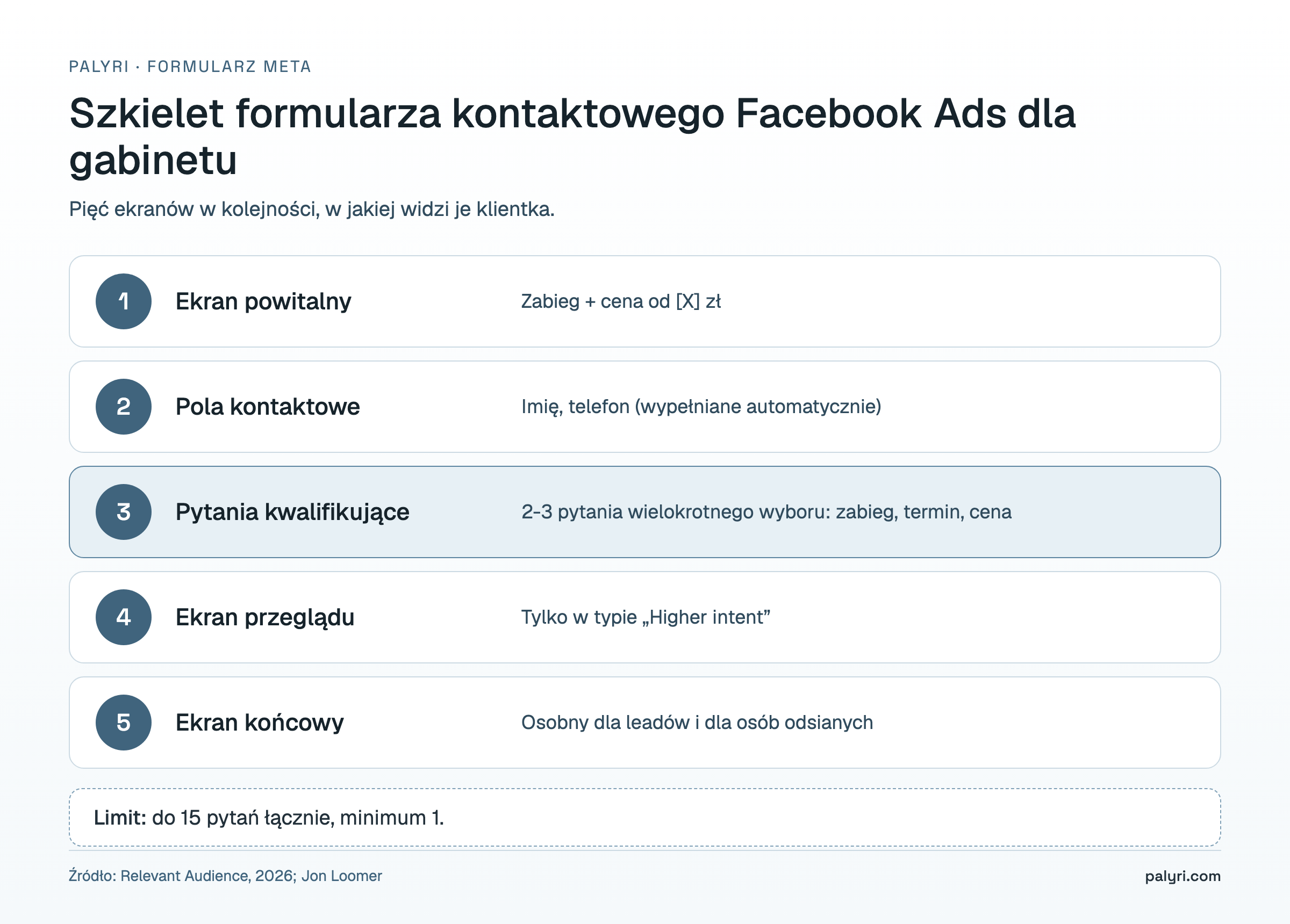
Task: Click the "Limit: do 15 pytań łącznie" note
Action: (644, 817)
